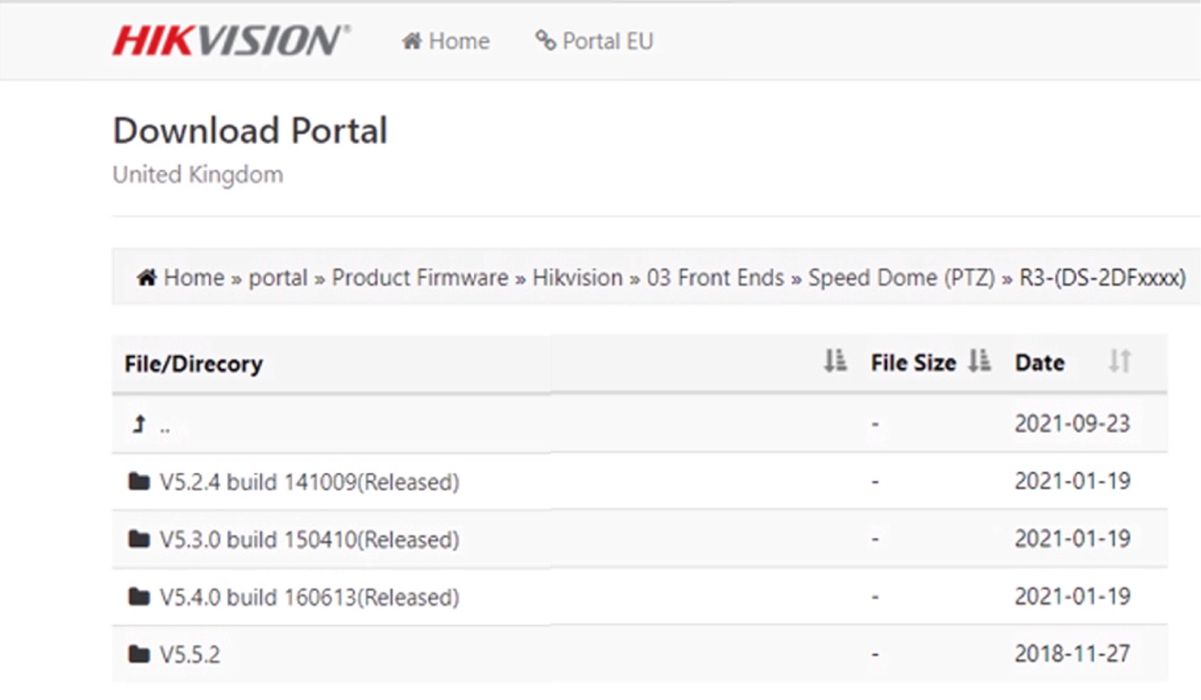
Task: Open the Portal EU navigation link
Action: coord(594,41)
